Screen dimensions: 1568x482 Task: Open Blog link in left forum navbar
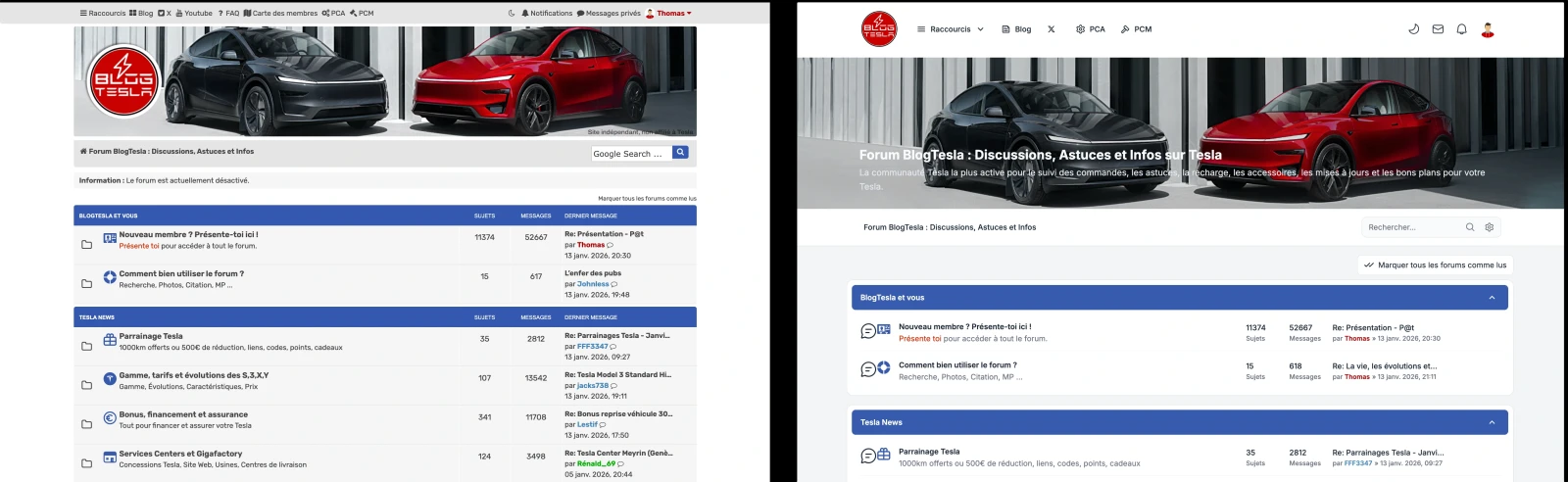pos(141,14)
